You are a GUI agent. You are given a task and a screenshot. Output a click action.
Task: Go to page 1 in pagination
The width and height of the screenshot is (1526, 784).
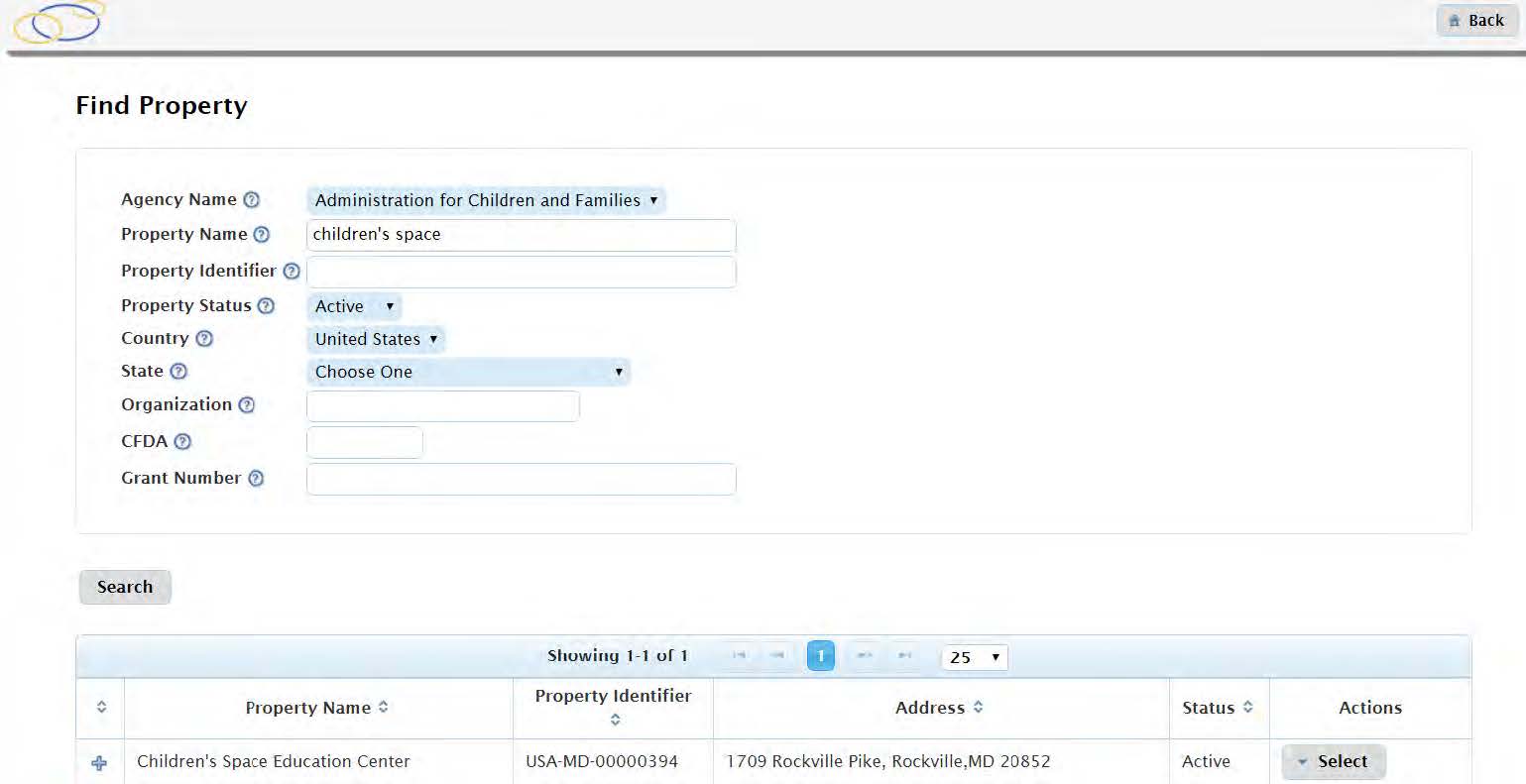click(820, 656)
